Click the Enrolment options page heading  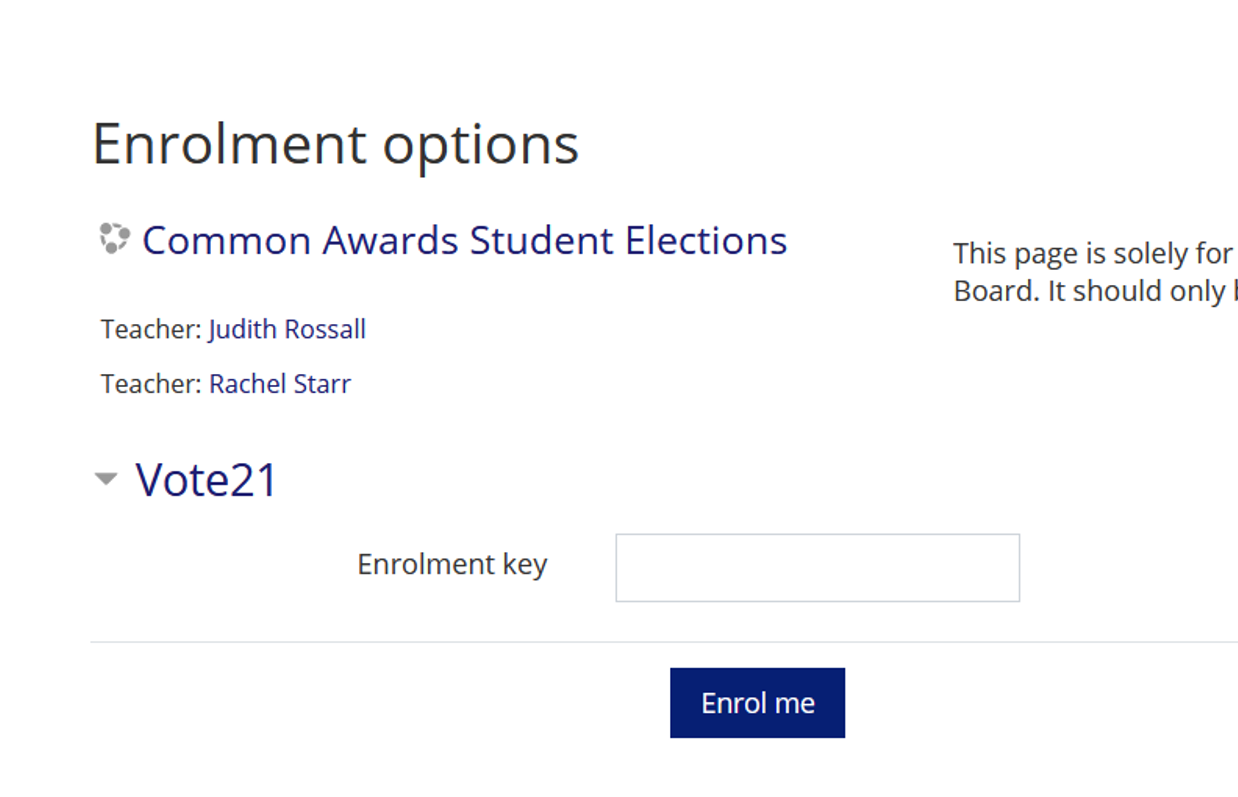click(336, 143)
